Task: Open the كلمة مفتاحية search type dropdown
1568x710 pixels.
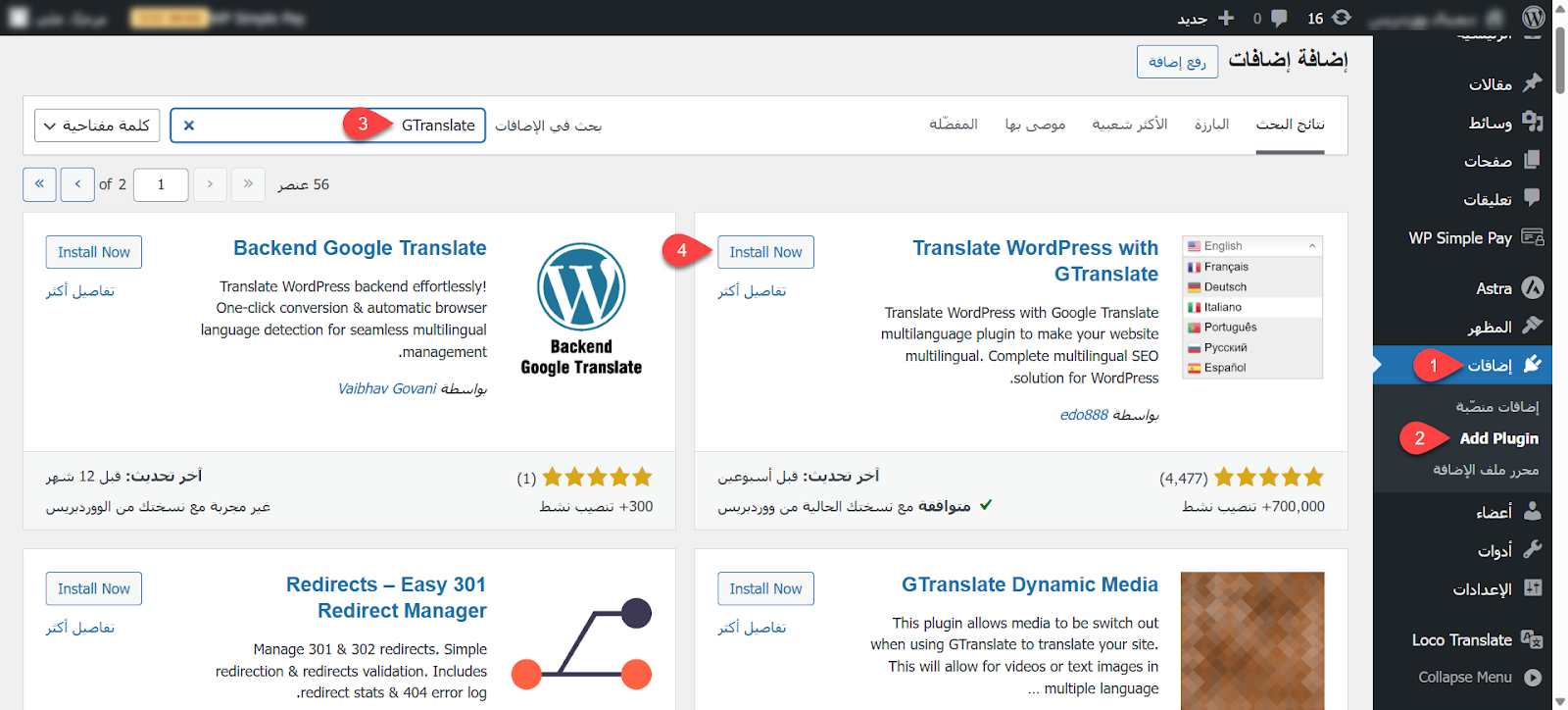Action: point(97,126)
